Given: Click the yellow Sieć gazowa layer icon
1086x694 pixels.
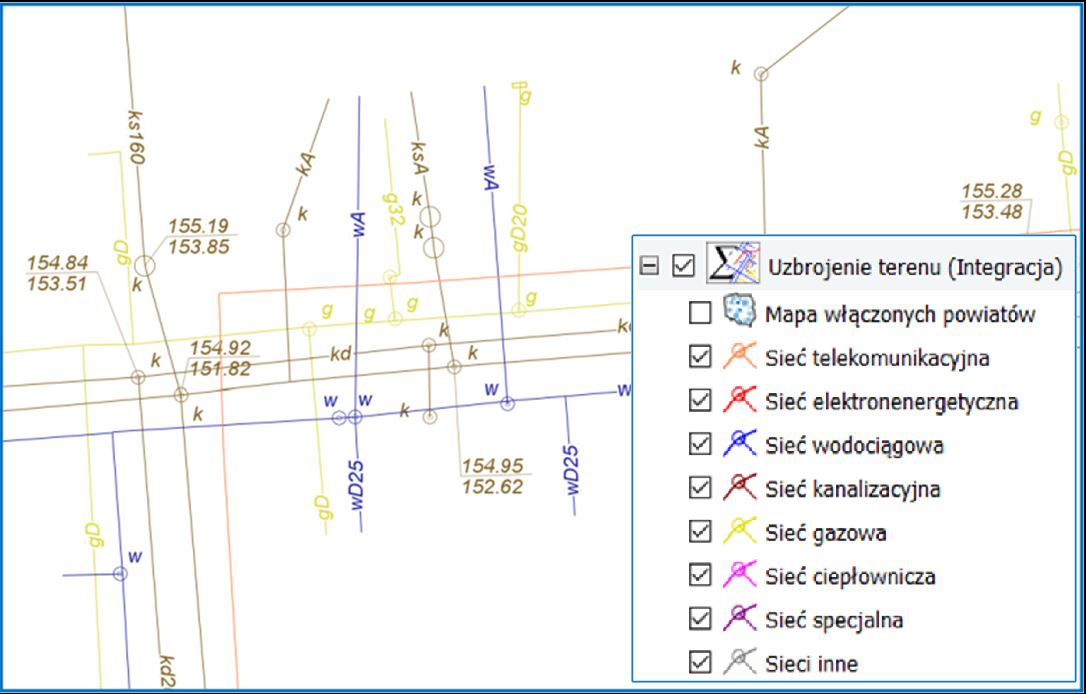Looking at the screenshot, I should pyautogui.click(x=737, y=533).
